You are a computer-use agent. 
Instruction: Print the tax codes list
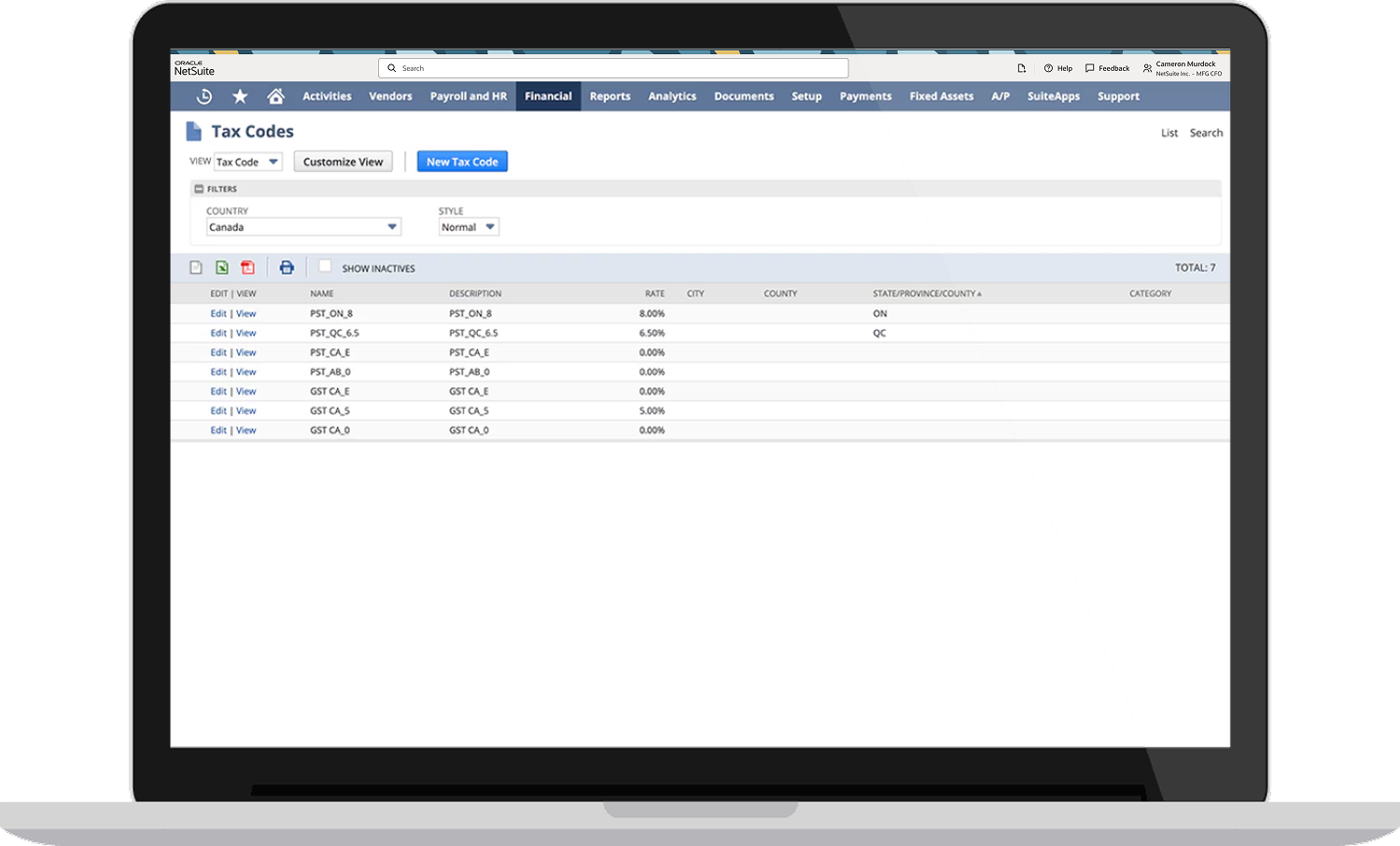coord(287,268)
